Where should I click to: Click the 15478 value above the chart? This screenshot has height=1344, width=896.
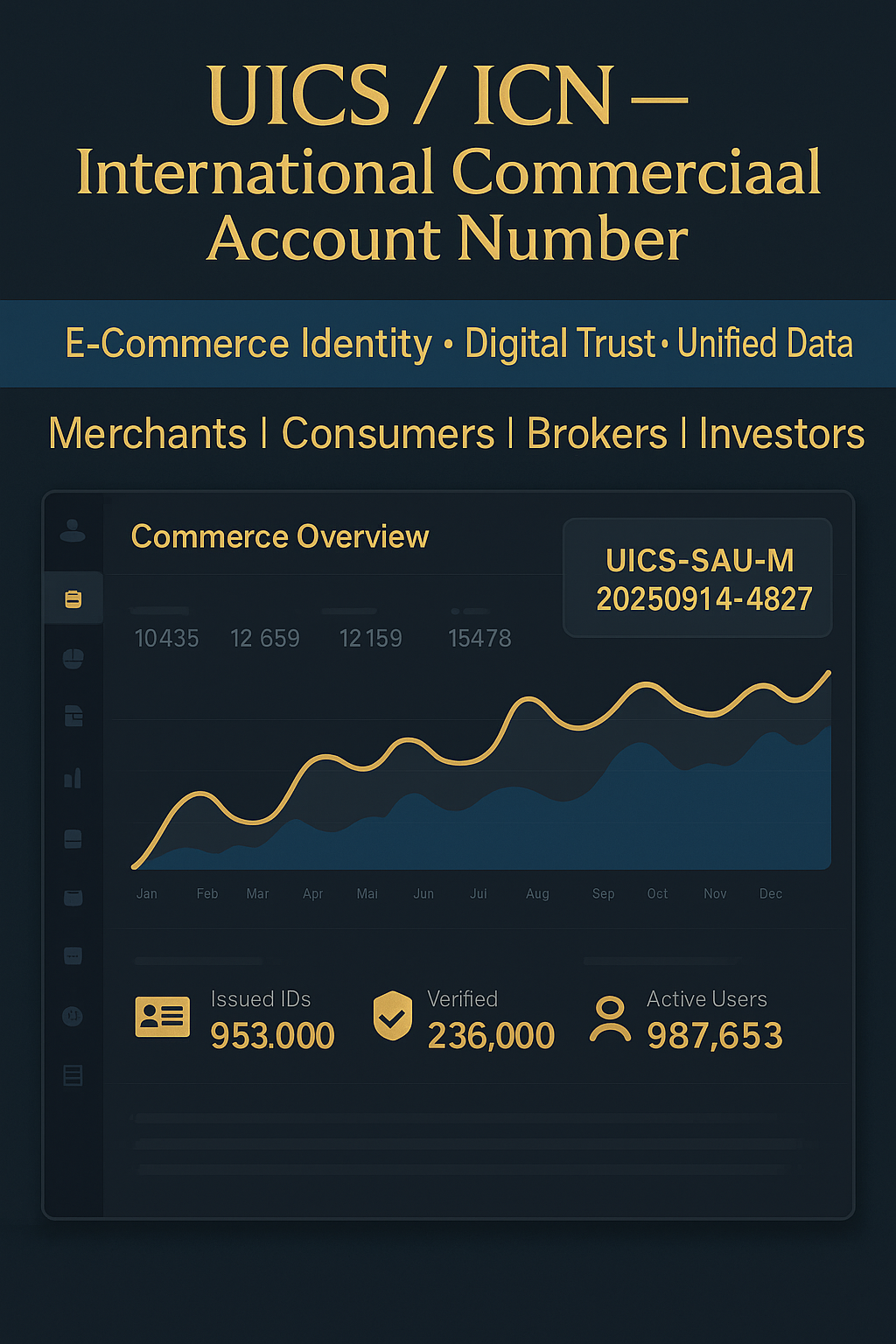click(479, 639)
